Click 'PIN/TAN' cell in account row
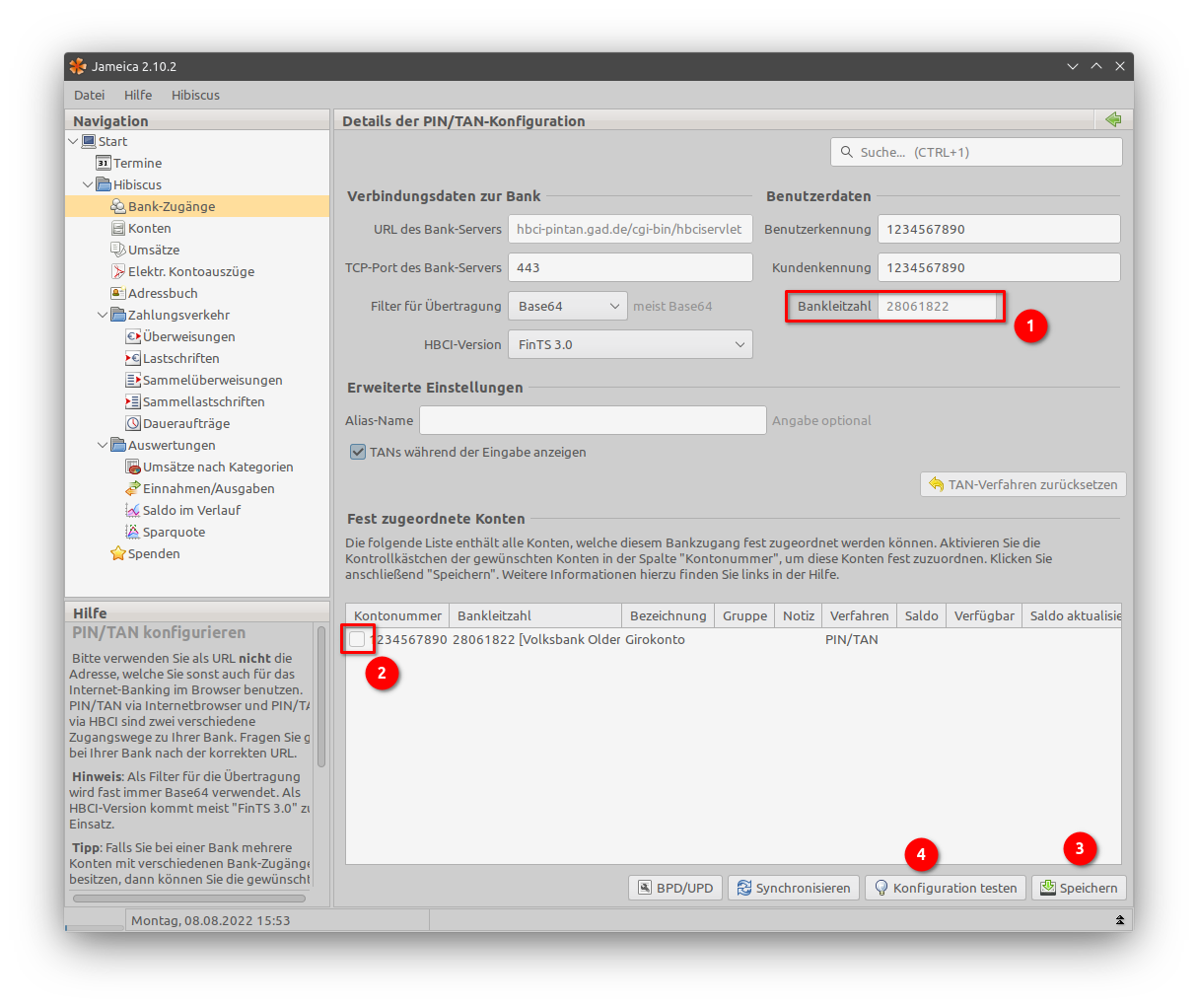This screenshot has width=1198, height=1008. pos(851,639)
